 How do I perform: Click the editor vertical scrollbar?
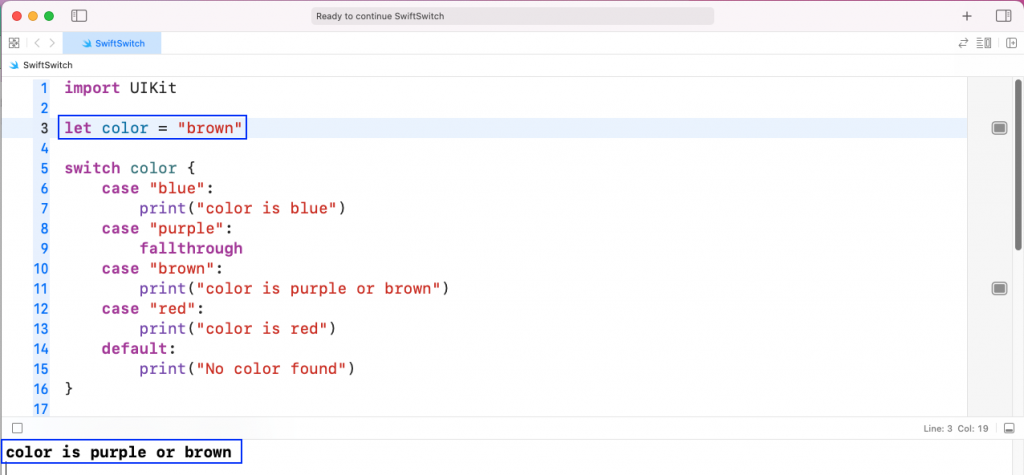[x=1017, y=163]
